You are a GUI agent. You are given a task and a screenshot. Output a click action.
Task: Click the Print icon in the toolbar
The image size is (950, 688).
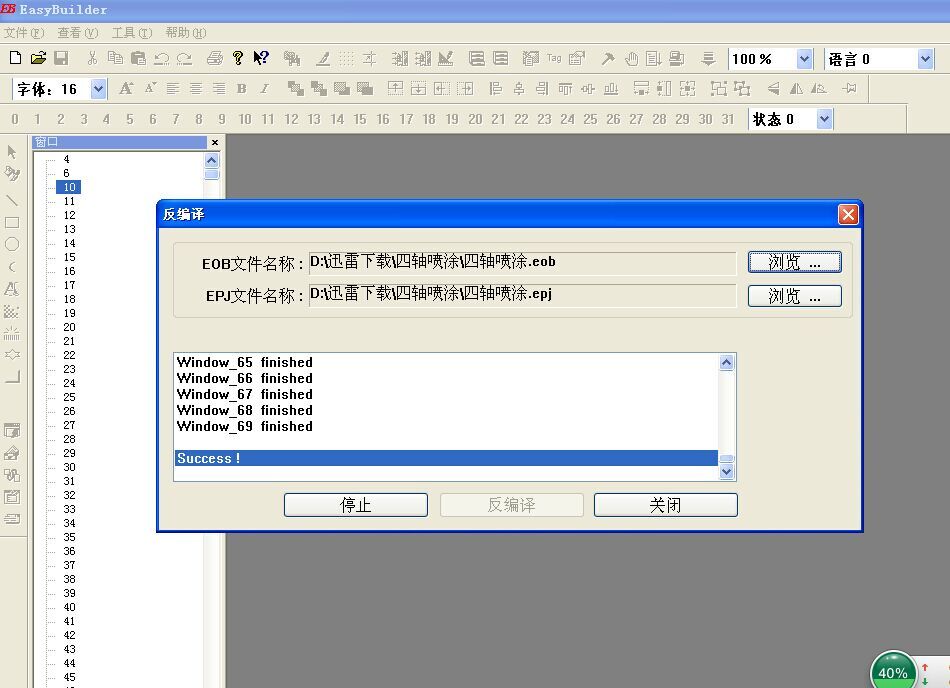point(214,59)
